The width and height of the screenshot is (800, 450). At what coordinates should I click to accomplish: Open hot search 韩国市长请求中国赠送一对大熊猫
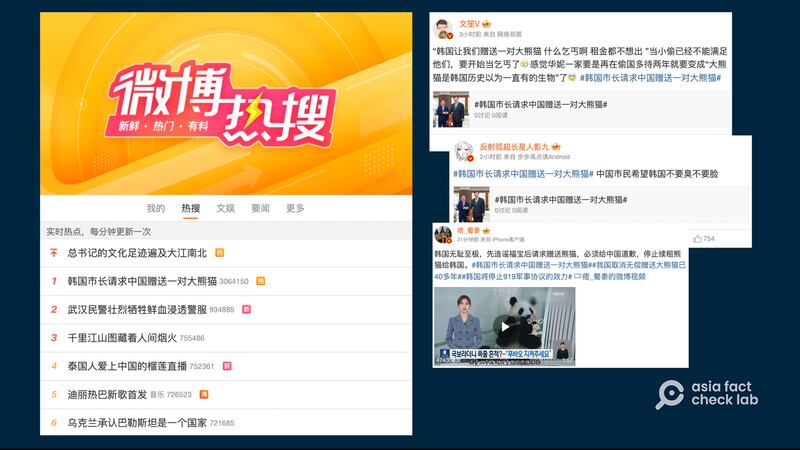[x=142, y=281]
